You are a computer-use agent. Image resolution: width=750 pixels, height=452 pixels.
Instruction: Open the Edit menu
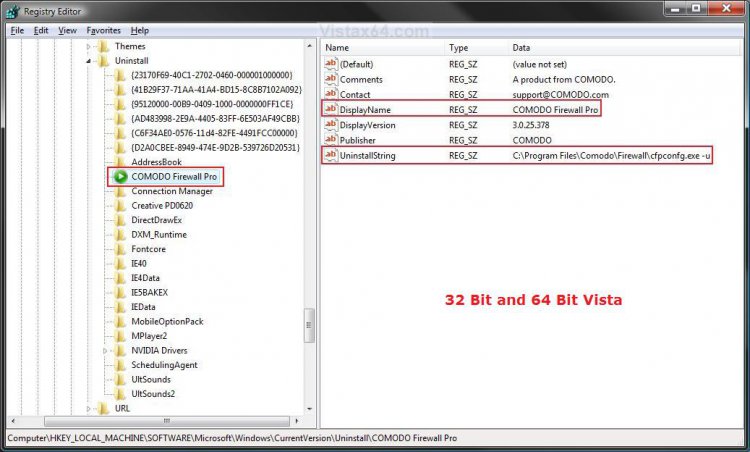41,30
